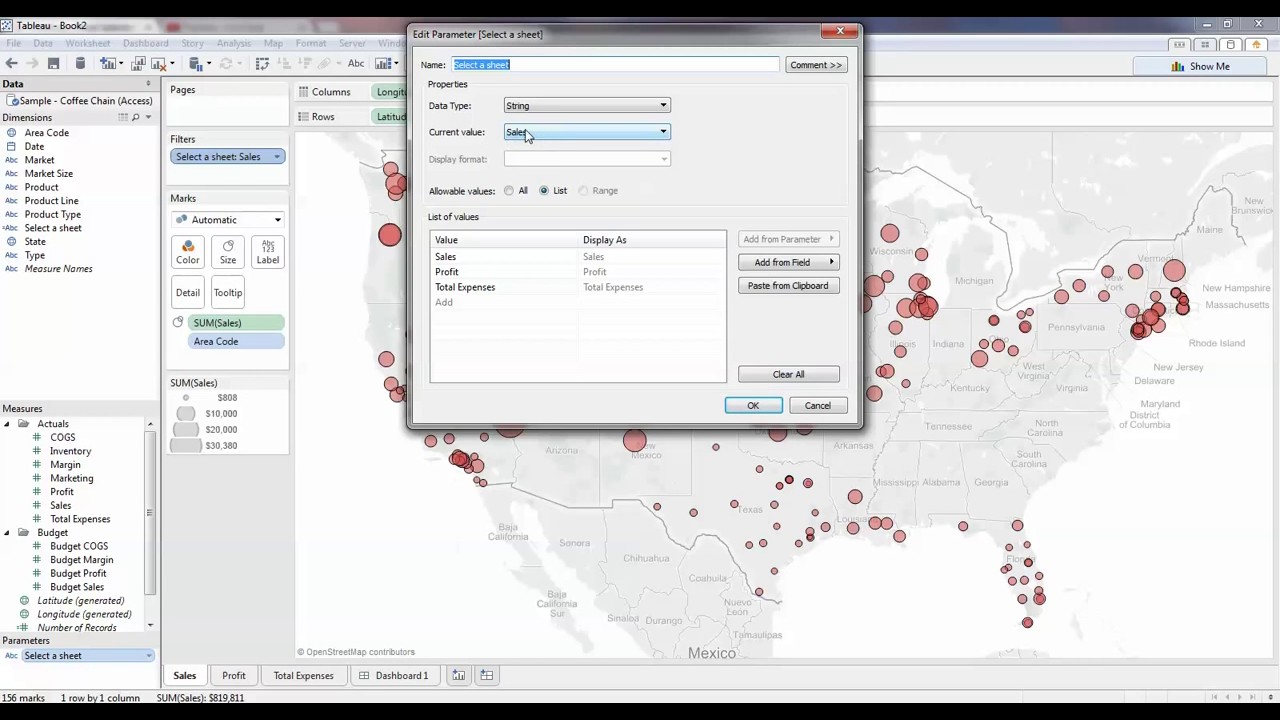The width and height of the screenshot is (1280, 720).
Task: Click the Clear All button
Action: point(788,375)
